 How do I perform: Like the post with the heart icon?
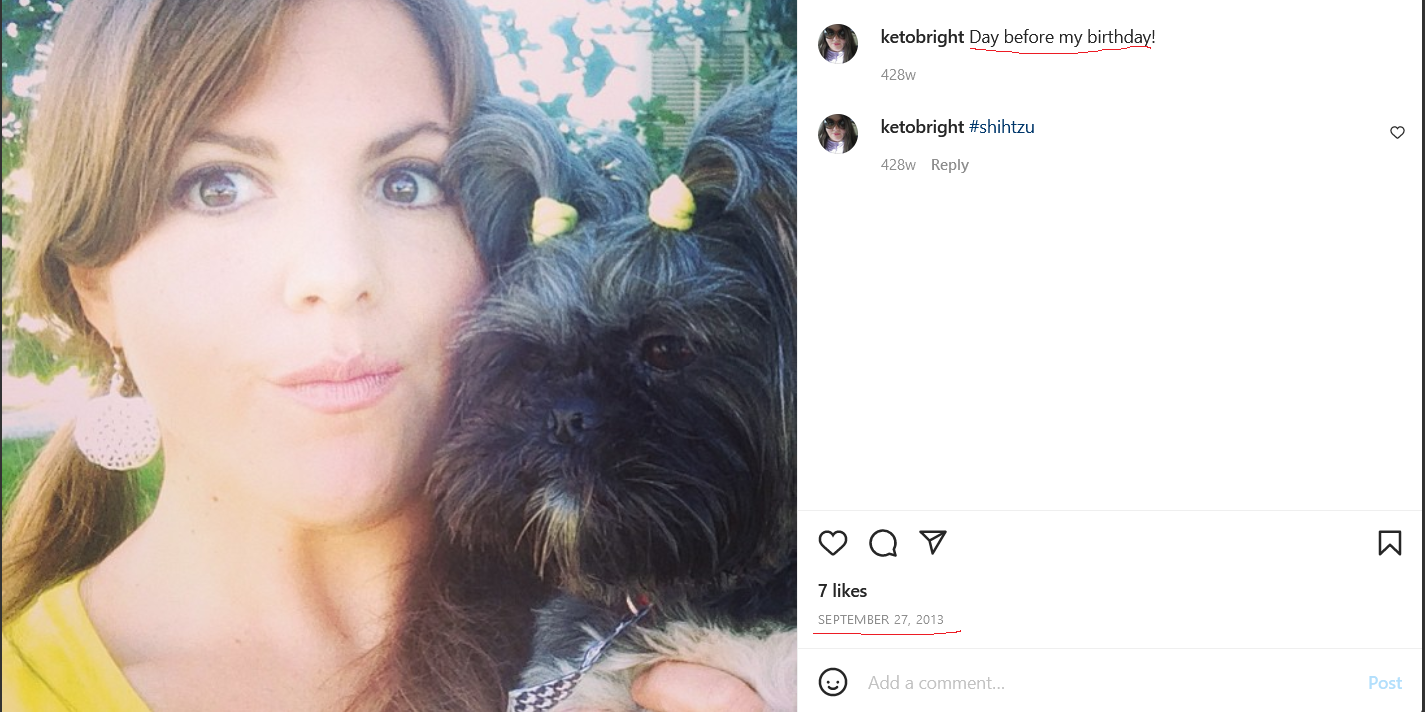(x=833, y=543)
